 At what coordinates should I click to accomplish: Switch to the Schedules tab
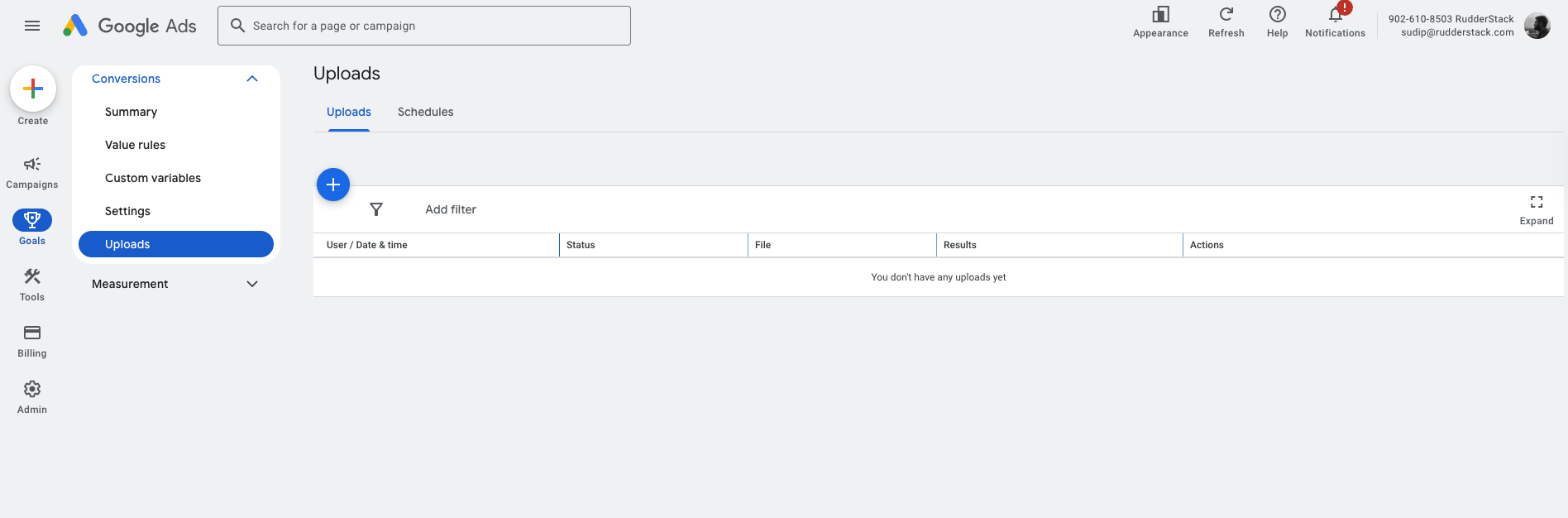click(x=425, y=112)
